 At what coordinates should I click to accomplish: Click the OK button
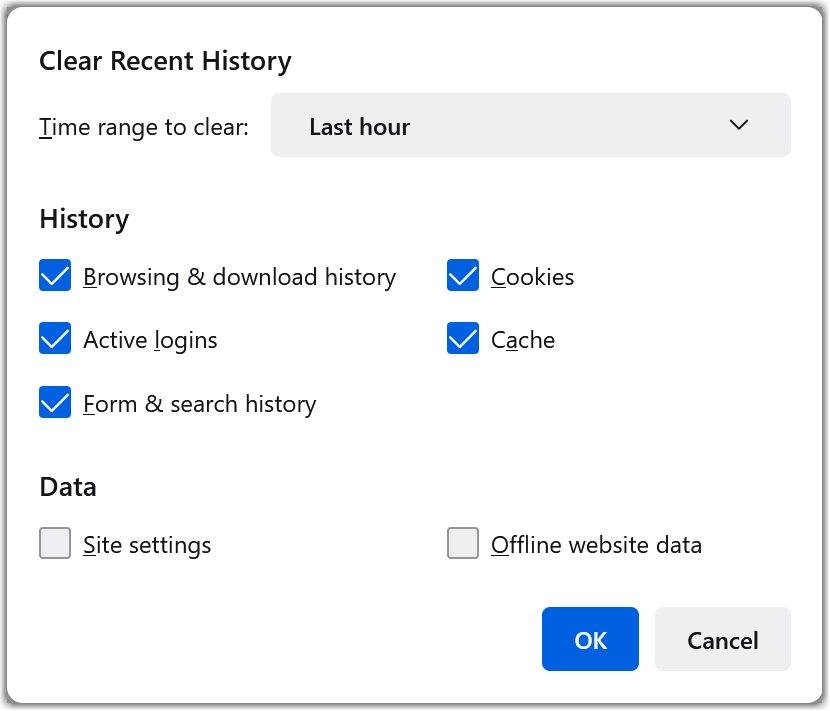pyautogui.click(x=590, y=639)
